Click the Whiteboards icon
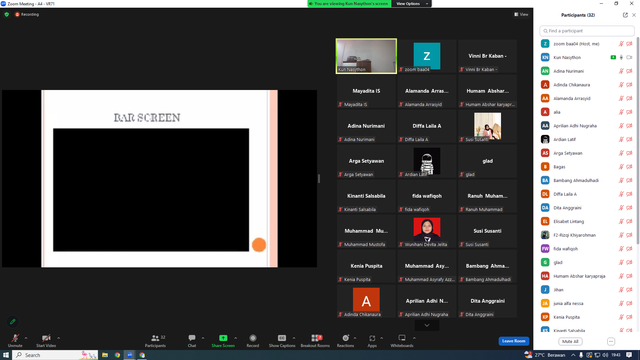This screenshot has width=640, height=360. (402, 338)
